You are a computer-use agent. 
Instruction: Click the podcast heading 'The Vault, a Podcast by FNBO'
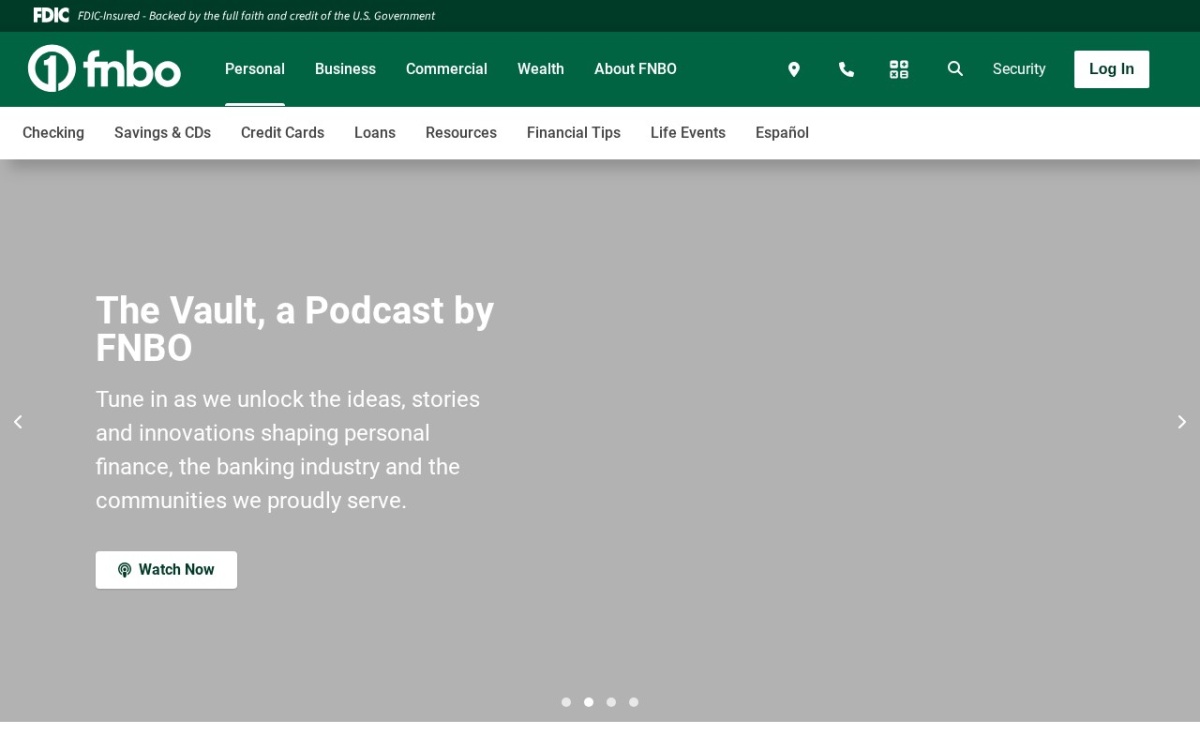[295, 329]
